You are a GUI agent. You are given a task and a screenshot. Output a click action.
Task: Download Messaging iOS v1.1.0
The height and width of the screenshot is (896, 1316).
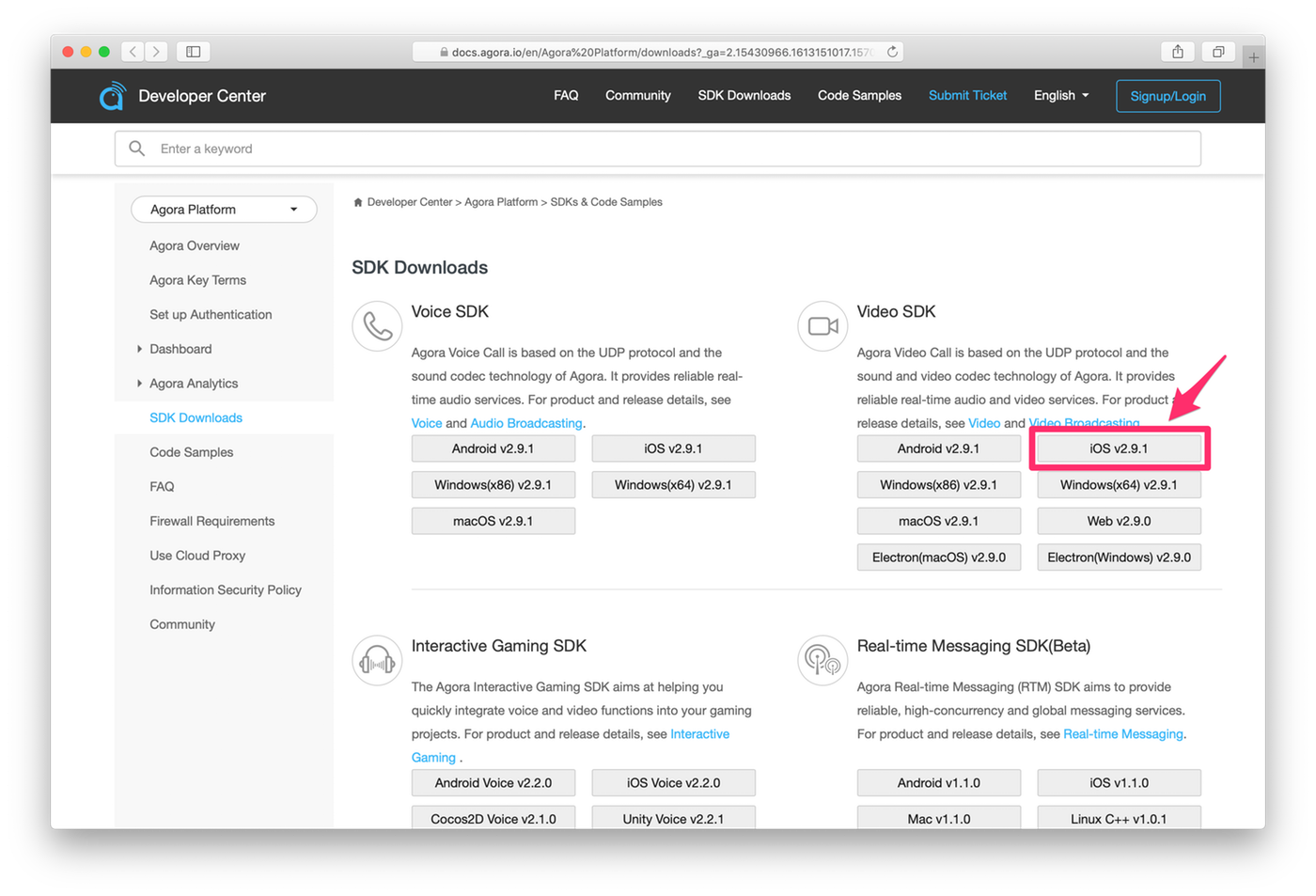[1119, 783]
